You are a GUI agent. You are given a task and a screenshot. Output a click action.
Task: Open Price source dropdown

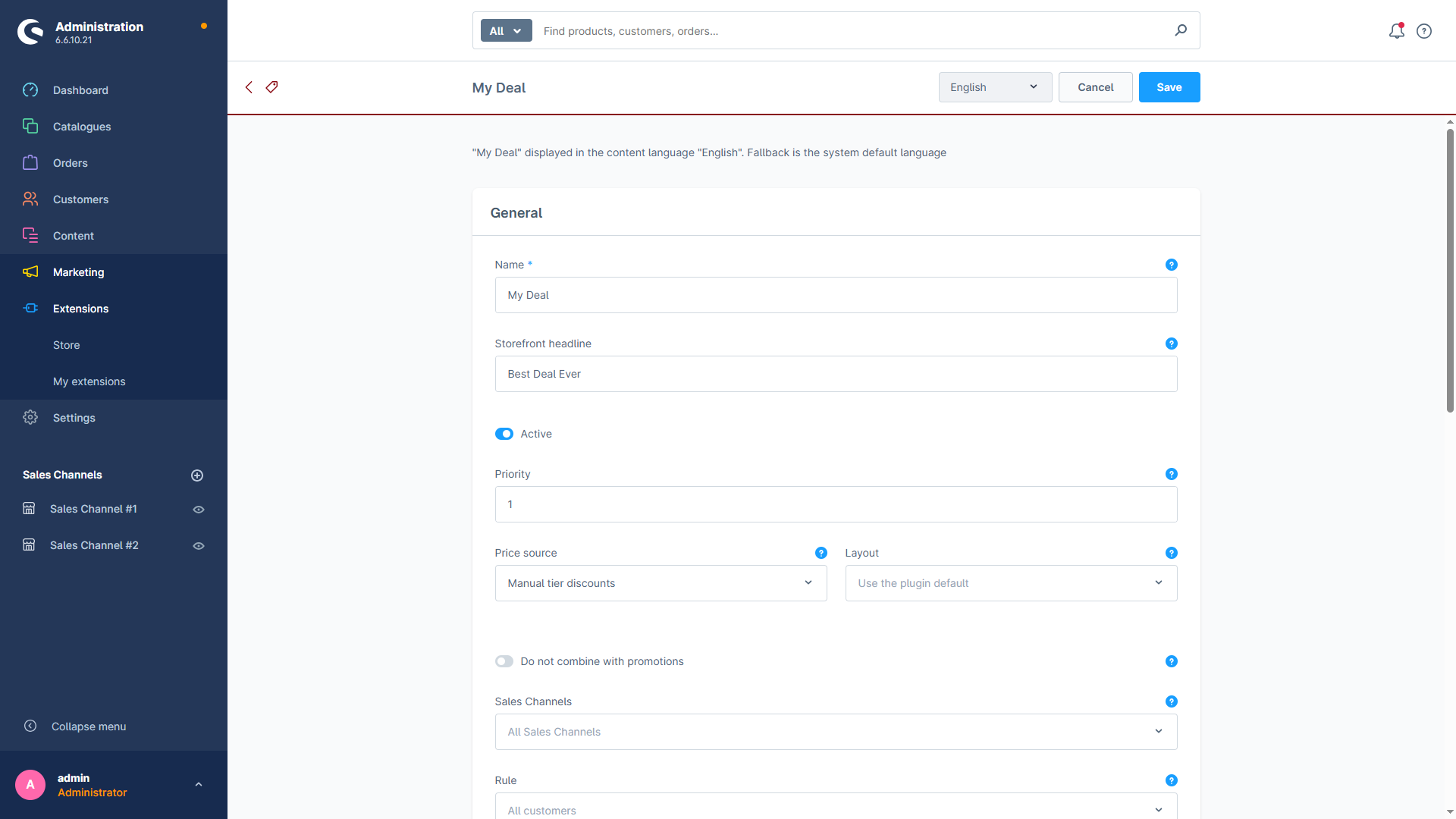(661, 583)
